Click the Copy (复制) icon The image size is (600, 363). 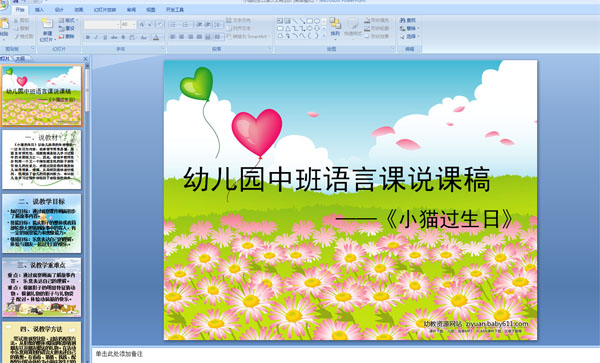[x=16, y=28]
